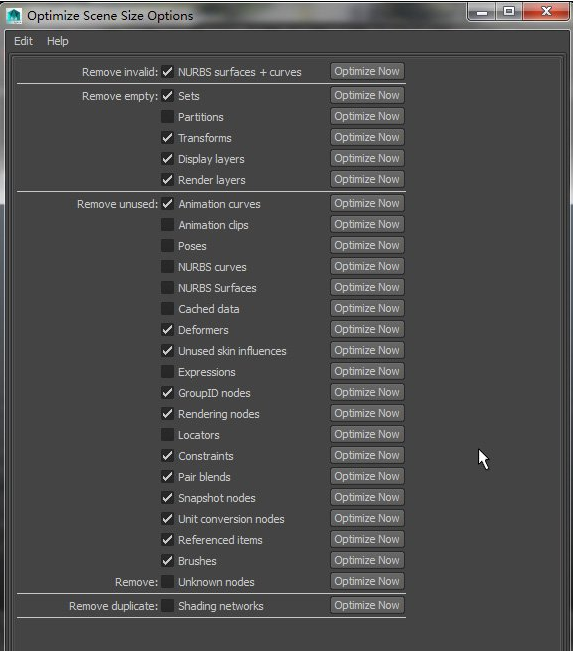Enable the Partitions checkbox
The image size is (573, 651).
coord(167,117)
